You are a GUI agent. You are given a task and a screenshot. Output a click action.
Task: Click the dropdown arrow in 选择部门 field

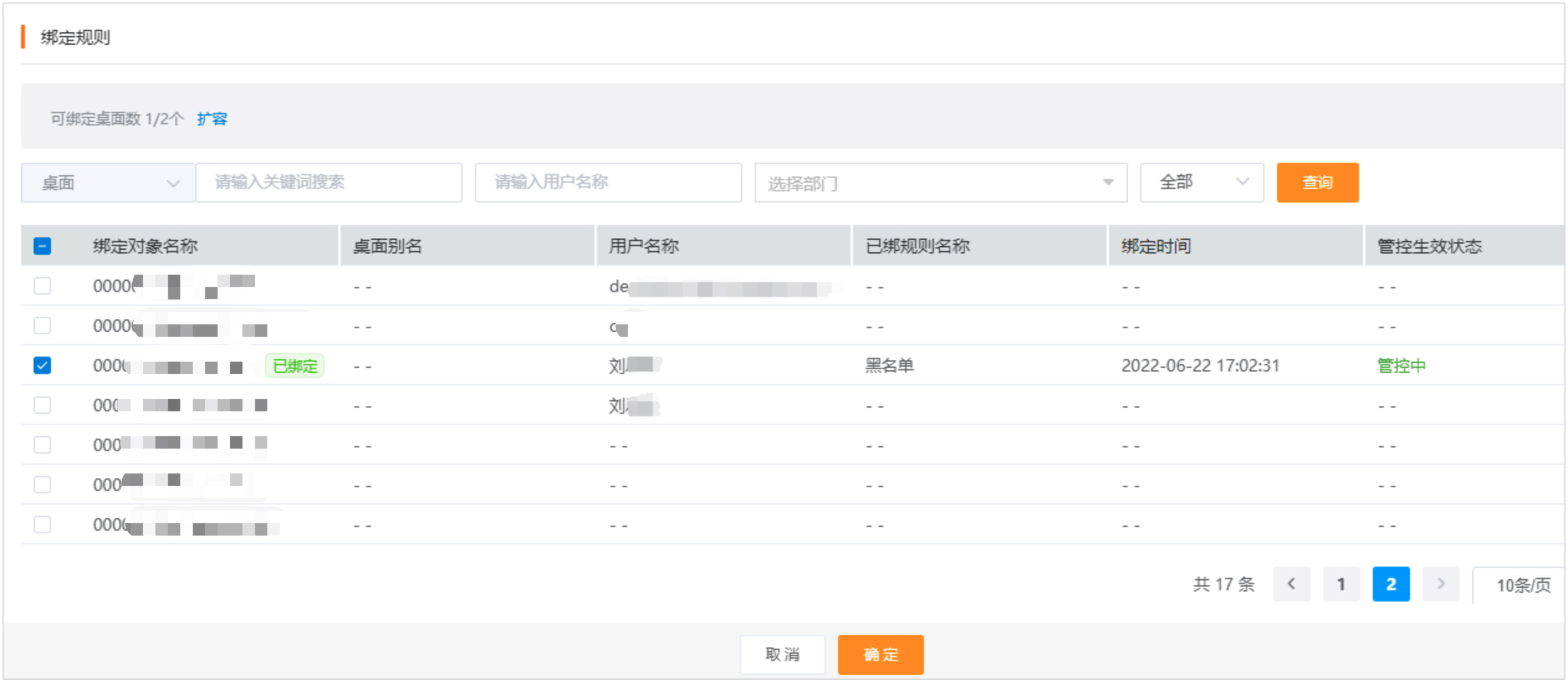click(1107, 182)
